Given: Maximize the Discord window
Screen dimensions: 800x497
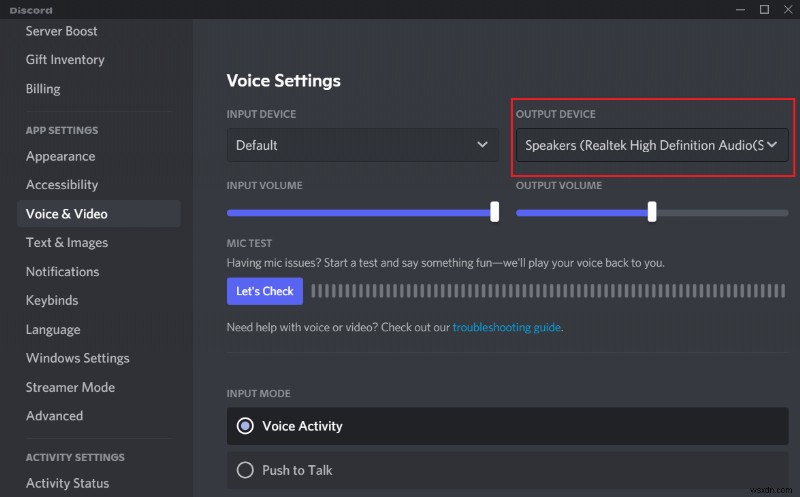Looking at the screenshot, I should tap(764, 10).
